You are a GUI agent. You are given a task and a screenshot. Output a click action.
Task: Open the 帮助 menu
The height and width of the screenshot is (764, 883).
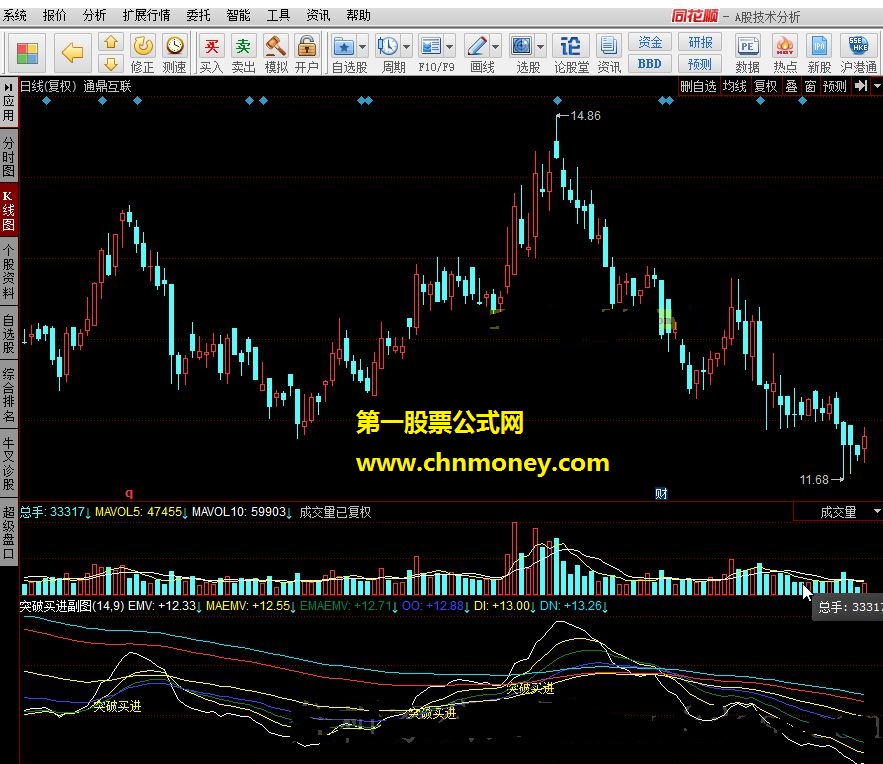pos(358,16)
